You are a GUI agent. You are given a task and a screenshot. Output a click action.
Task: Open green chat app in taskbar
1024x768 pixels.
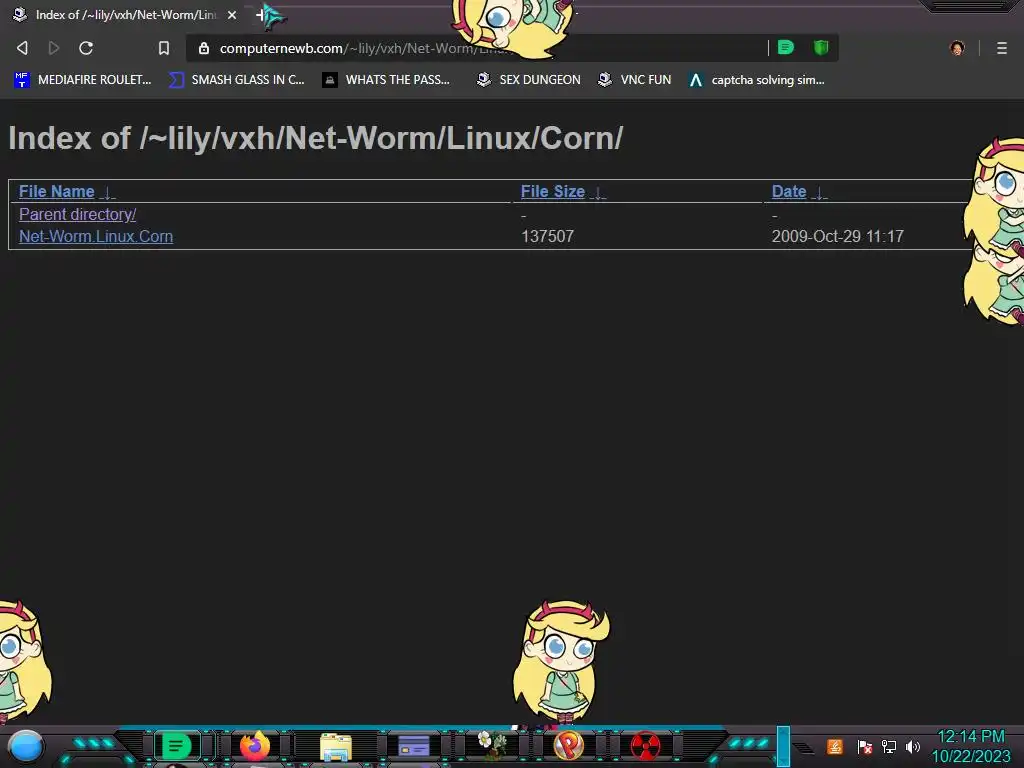[x=176, y=745]
